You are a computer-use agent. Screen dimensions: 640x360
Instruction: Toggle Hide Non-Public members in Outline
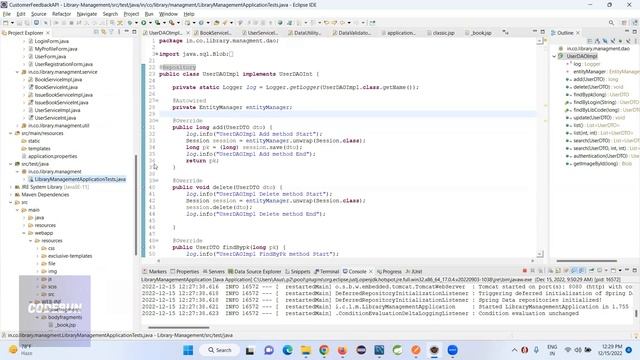pos(620,41)
